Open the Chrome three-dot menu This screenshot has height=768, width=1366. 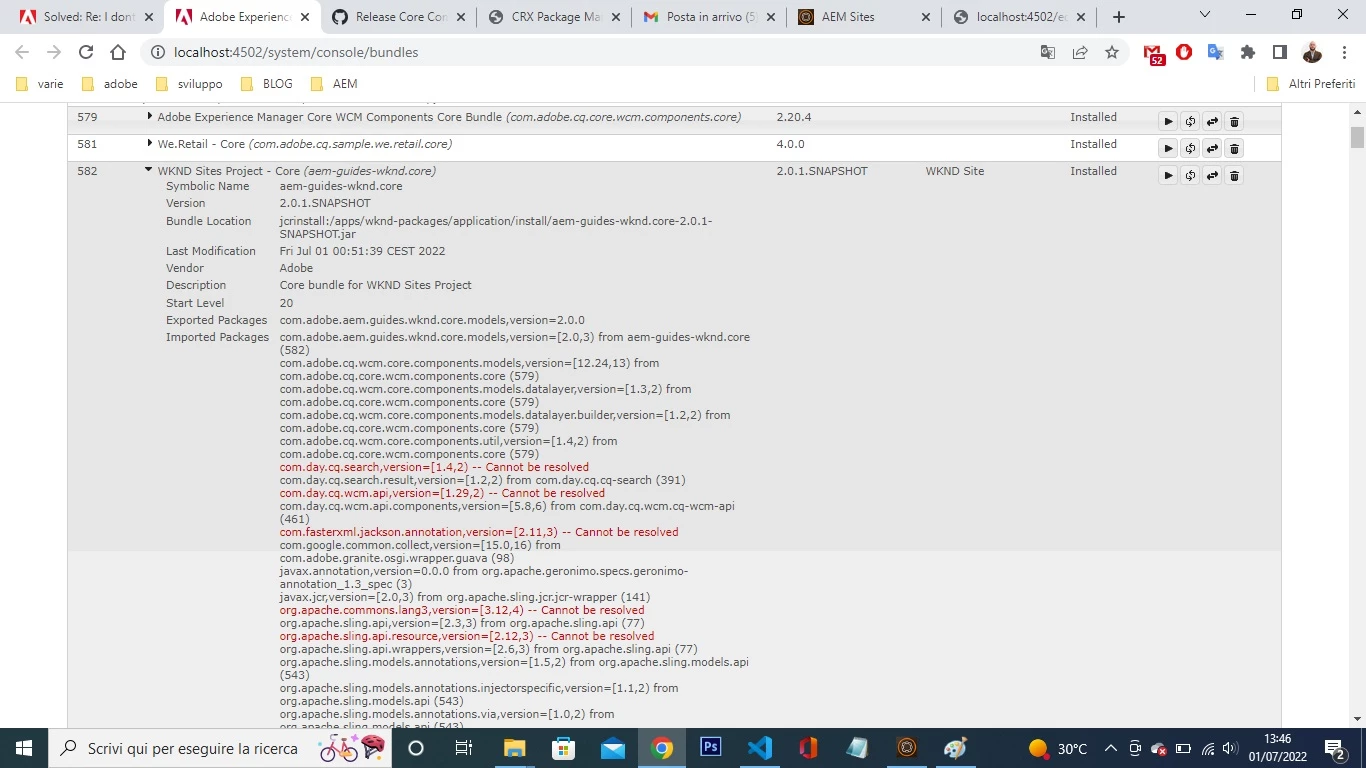[x=1344, y=52]
